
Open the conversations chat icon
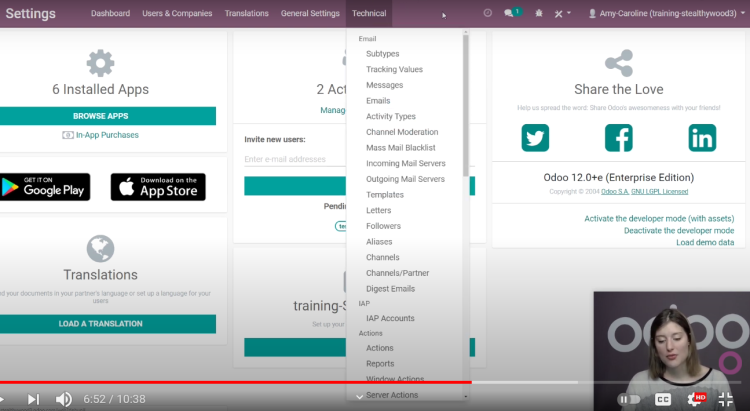pos(509,13)
